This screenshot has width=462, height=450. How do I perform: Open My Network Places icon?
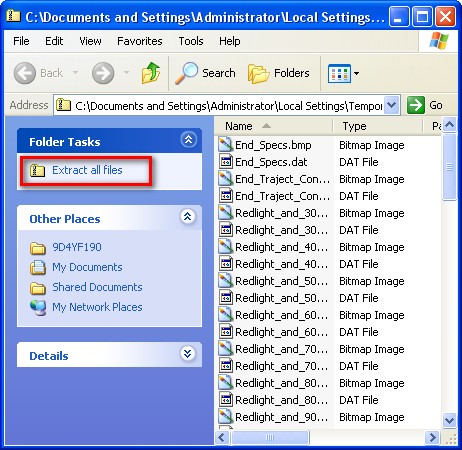pyautogui.click(x=38, y=307)
